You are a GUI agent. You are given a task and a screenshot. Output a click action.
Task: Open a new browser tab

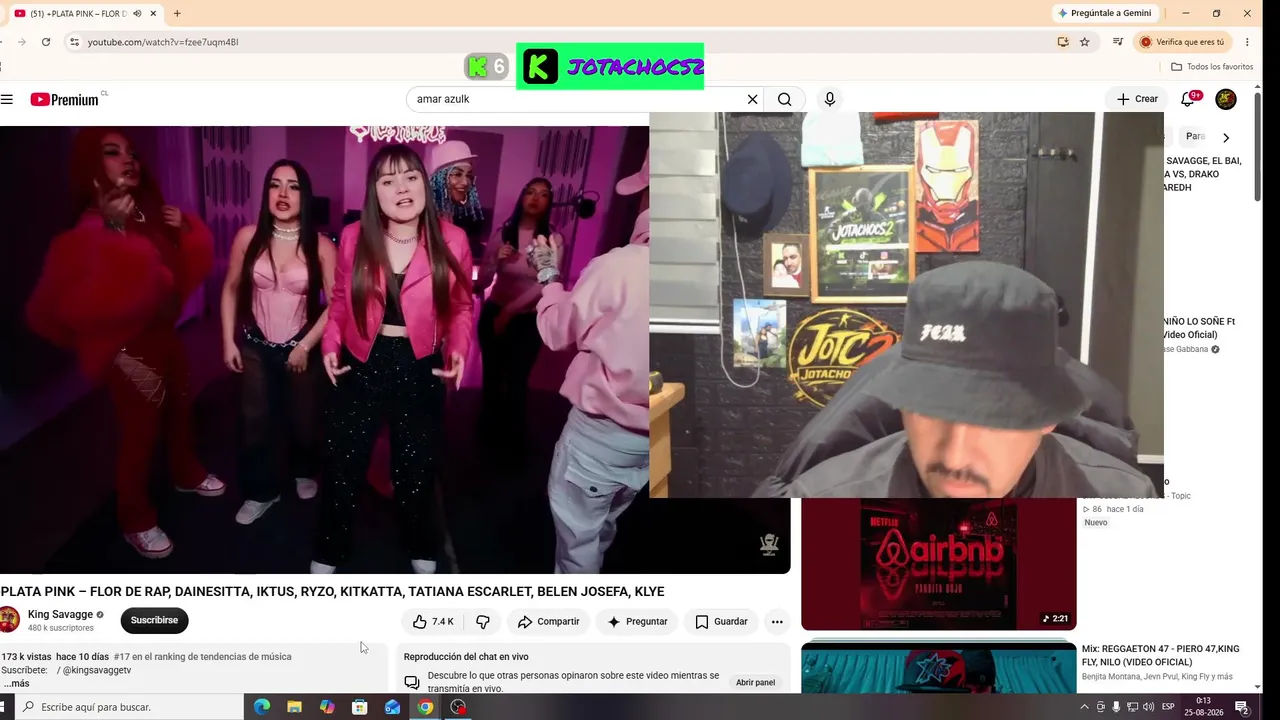[177, 13]
